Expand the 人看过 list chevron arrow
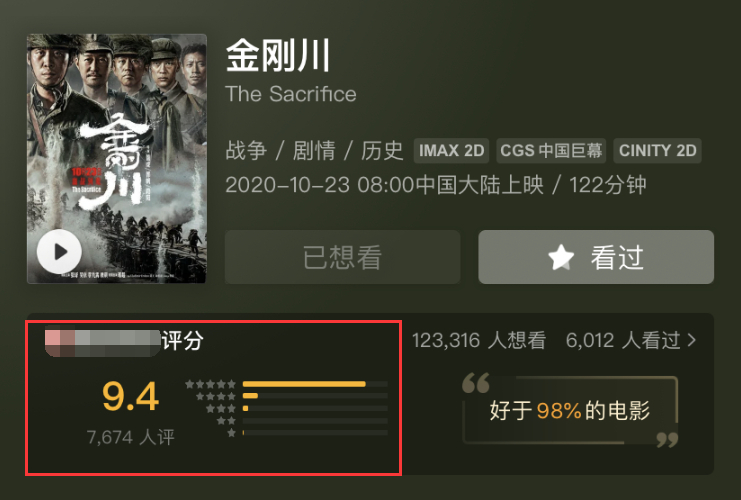 [691, 341]
